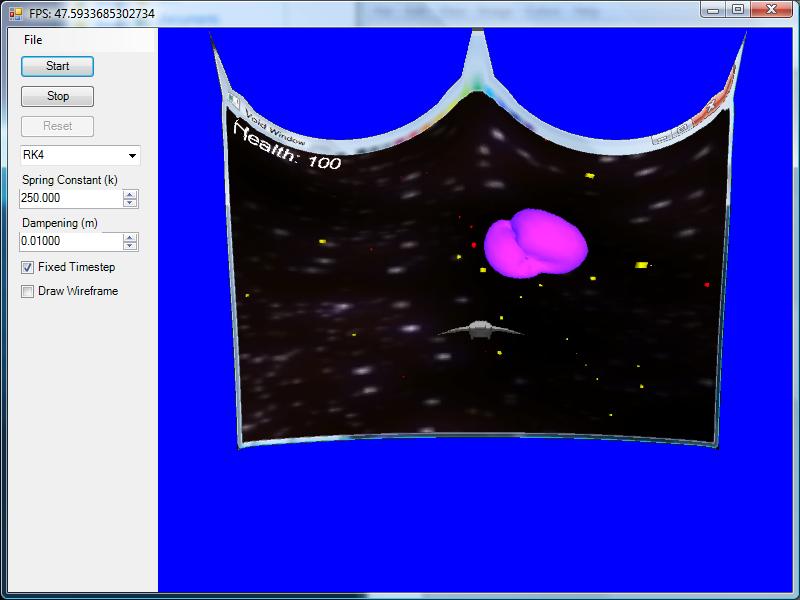Screen dimensions: 800x600
Task: Decrease Dampening with the down arrow
Action: click(130, 246)
